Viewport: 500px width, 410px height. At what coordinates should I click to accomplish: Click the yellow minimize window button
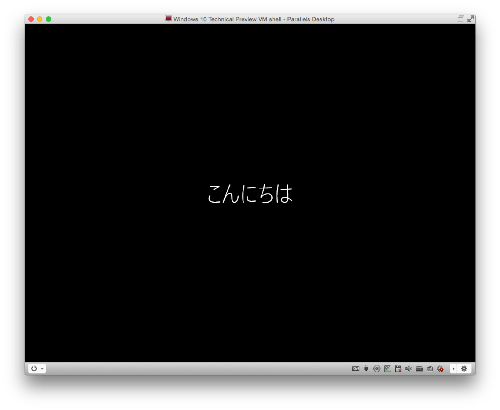point(40,19)
